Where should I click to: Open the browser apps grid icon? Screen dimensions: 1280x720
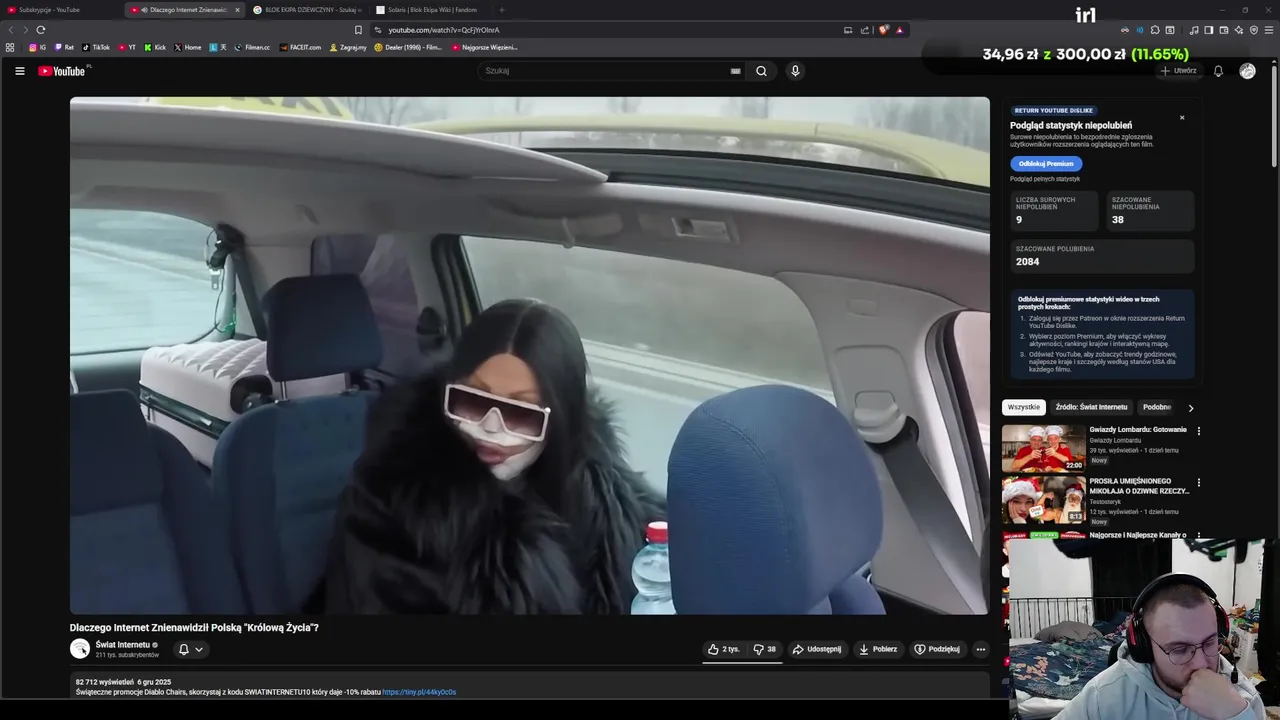coord(10,47)
